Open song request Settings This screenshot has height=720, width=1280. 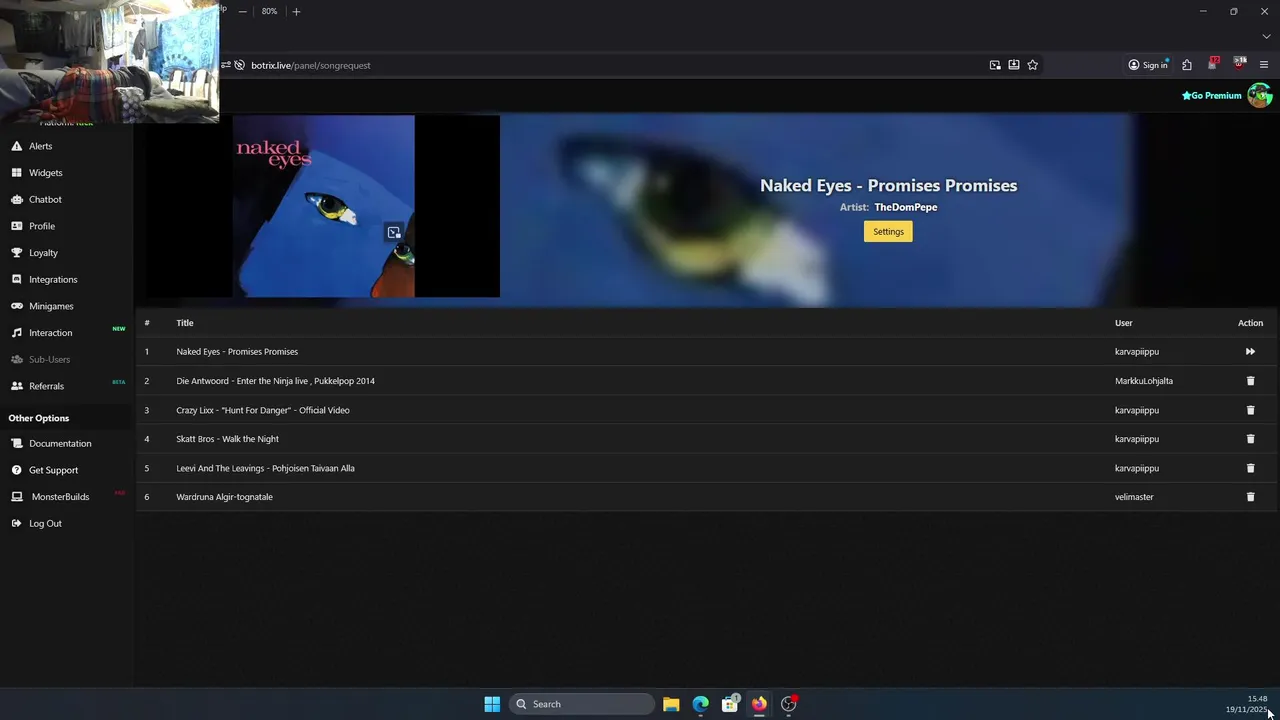[888, 231]
